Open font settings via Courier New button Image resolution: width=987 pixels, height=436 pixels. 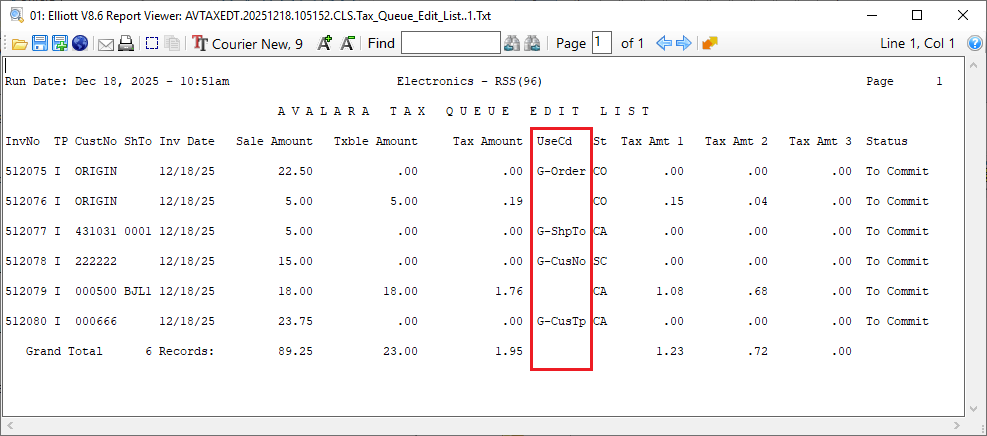248,43
